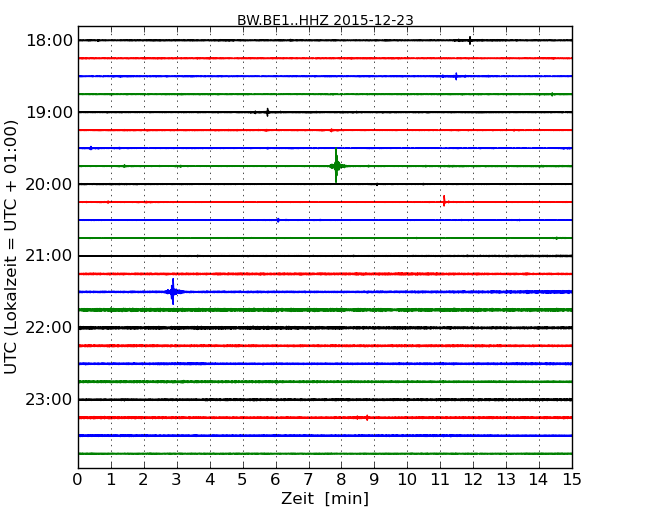650x520 pixels.
Task: Click the UTC Lokalzeit y-axis label
Action: point(10,247)
